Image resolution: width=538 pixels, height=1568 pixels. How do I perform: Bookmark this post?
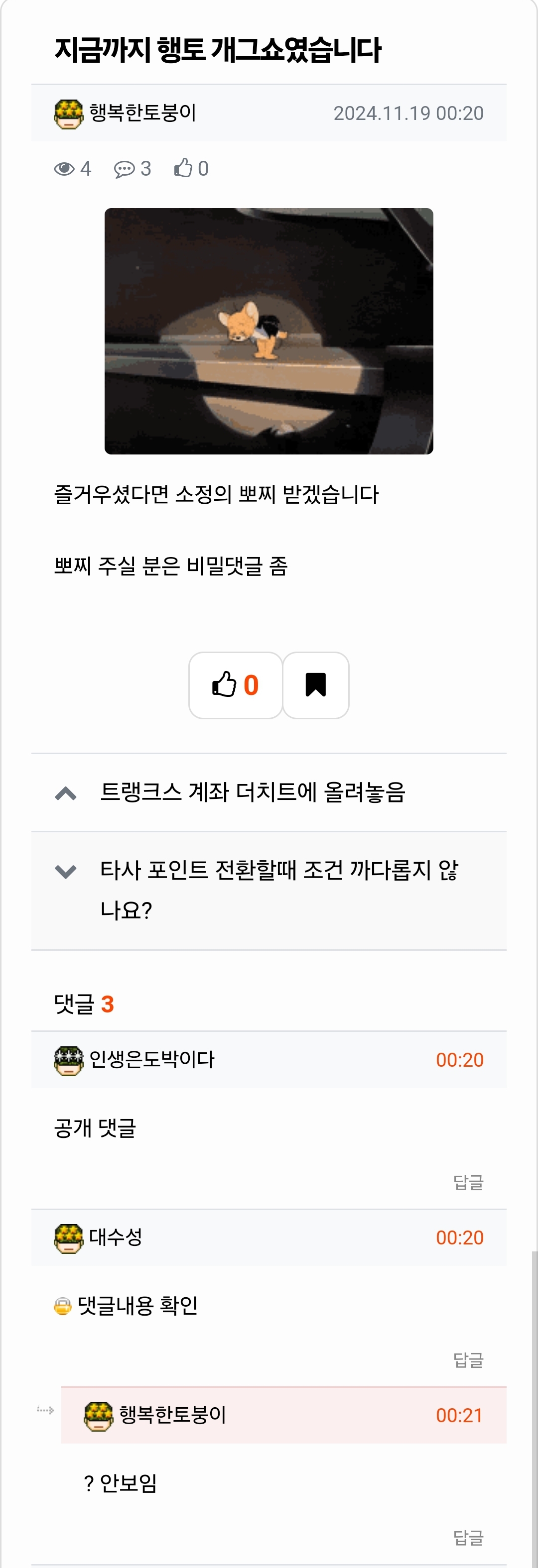[316, 685]
